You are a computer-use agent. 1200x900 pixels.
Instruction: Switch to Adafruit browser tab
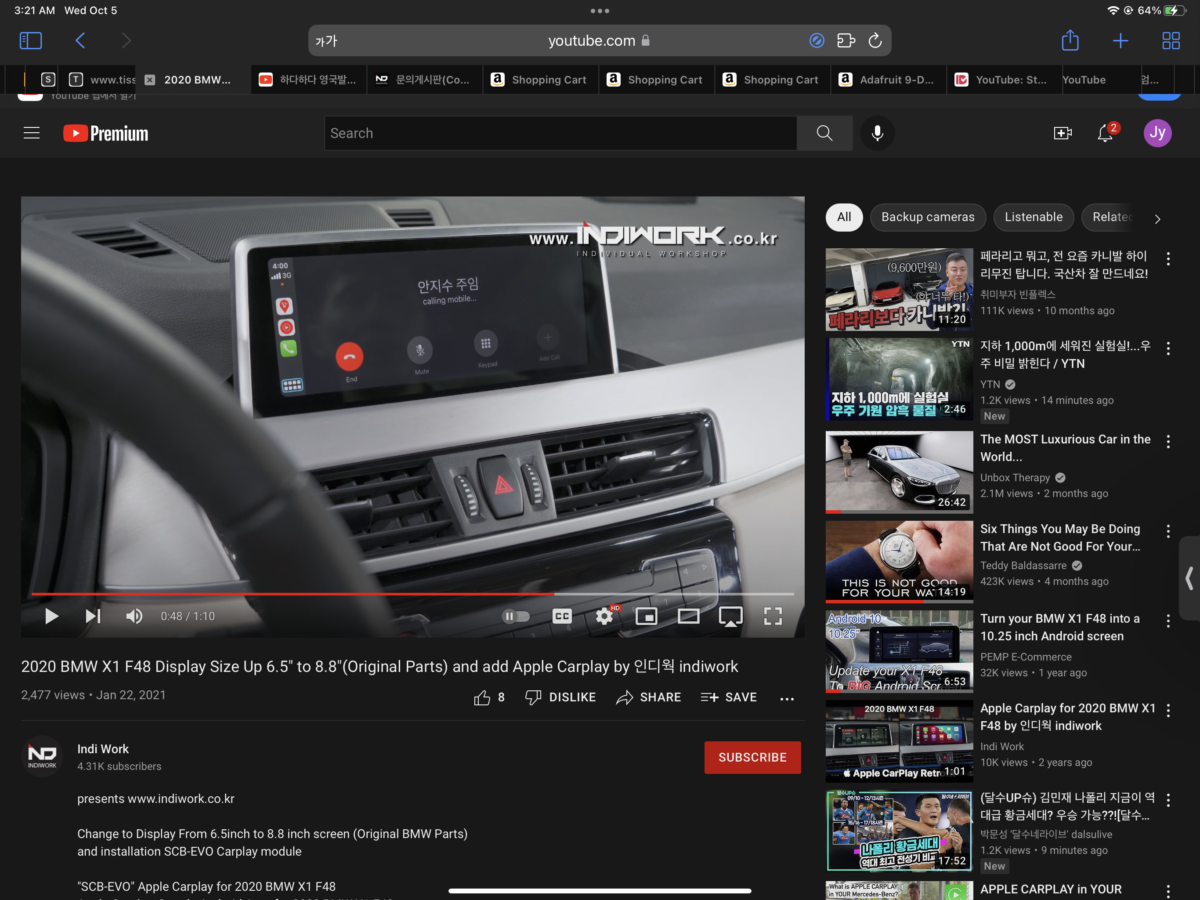tap(887, 80)
